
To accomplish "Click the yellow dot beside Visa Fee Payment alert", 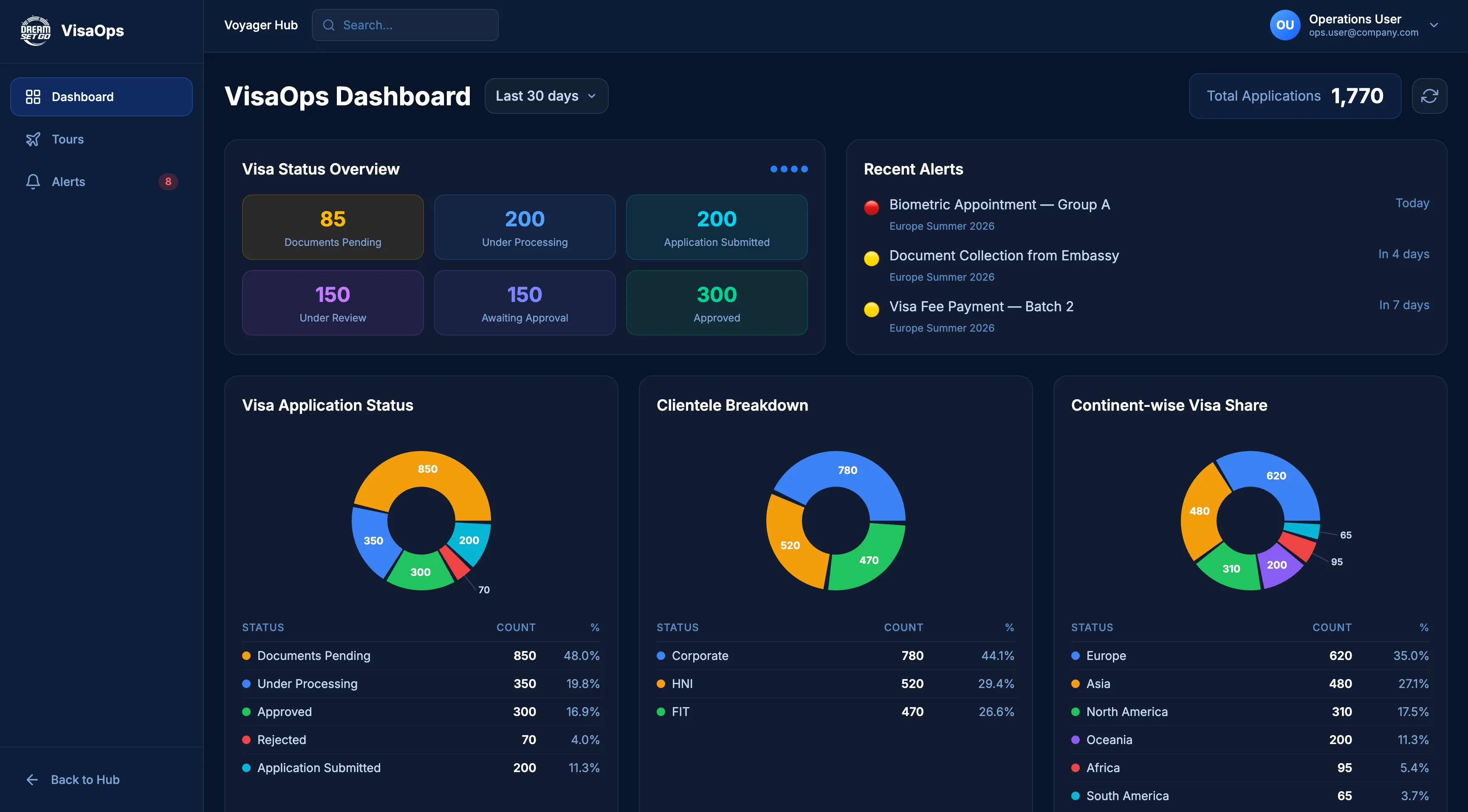I will point(871,310).
